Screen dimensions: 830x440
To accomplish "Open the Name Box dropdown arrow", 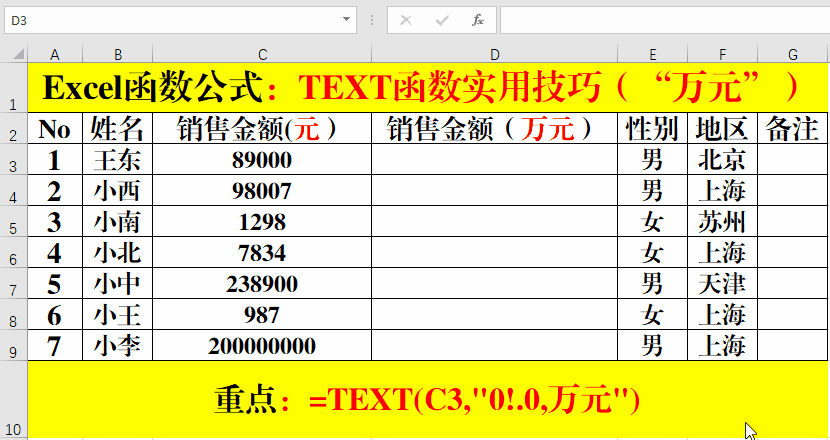I will (346, 20).
